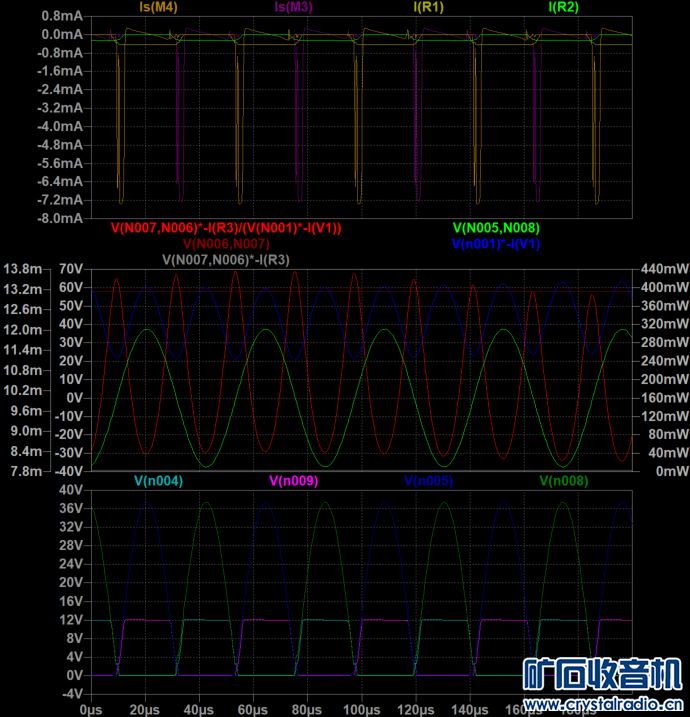690x717 pixels.
Task: Click the 20µs time axis label
Action: click(144, 710)
